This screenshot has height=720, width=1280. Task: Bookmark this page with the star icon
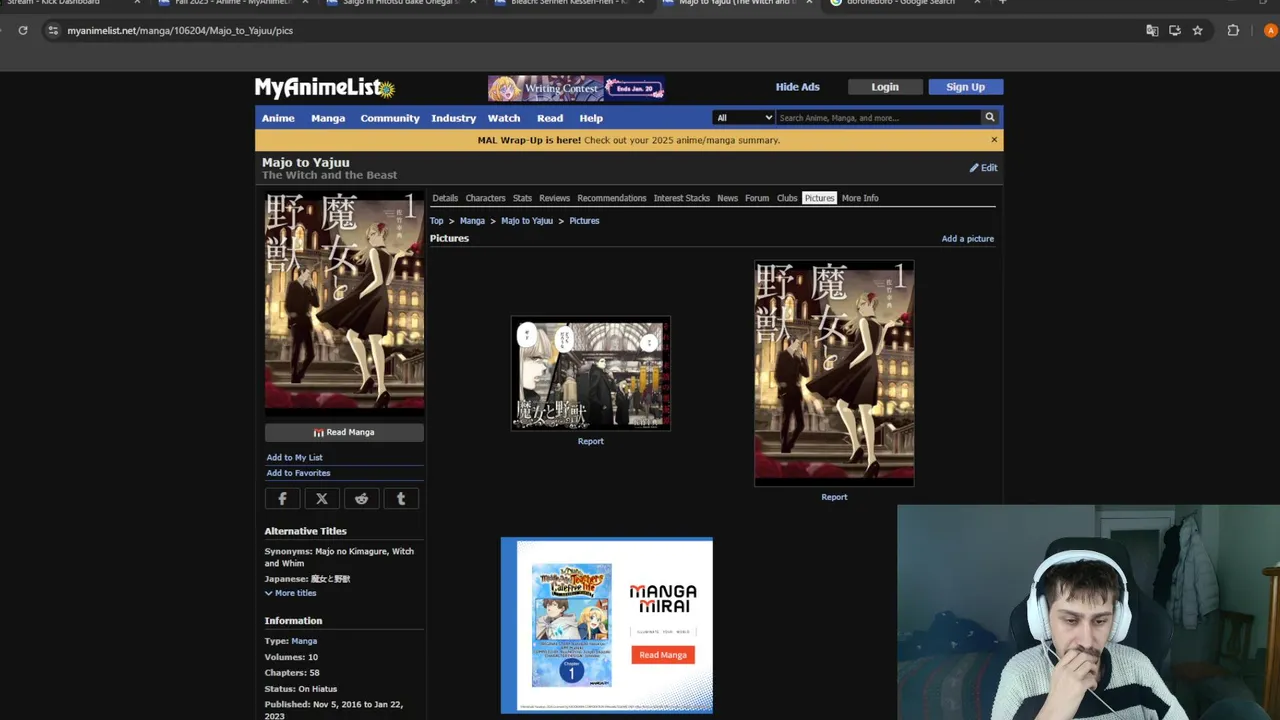coord(1197,30)
